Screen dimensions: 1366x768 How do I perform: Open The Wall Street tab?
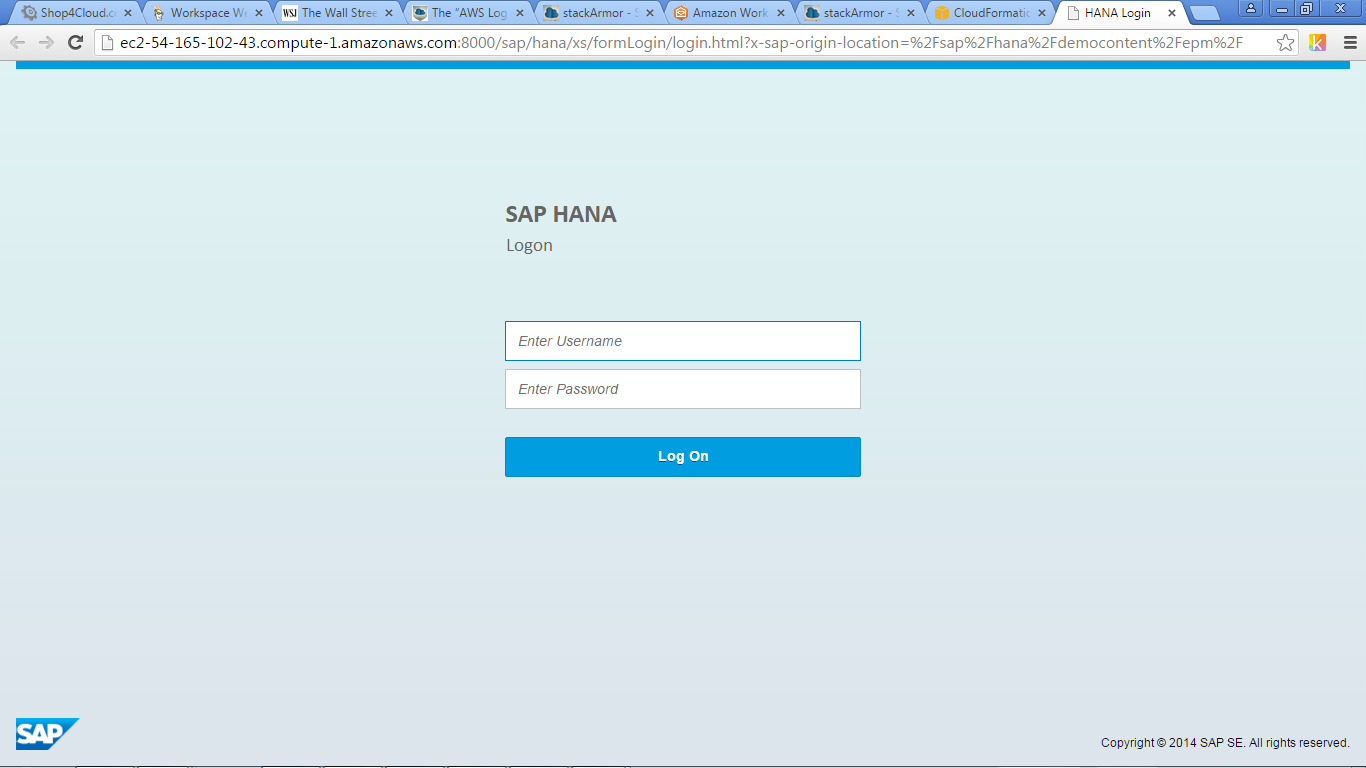pos(338,13)
